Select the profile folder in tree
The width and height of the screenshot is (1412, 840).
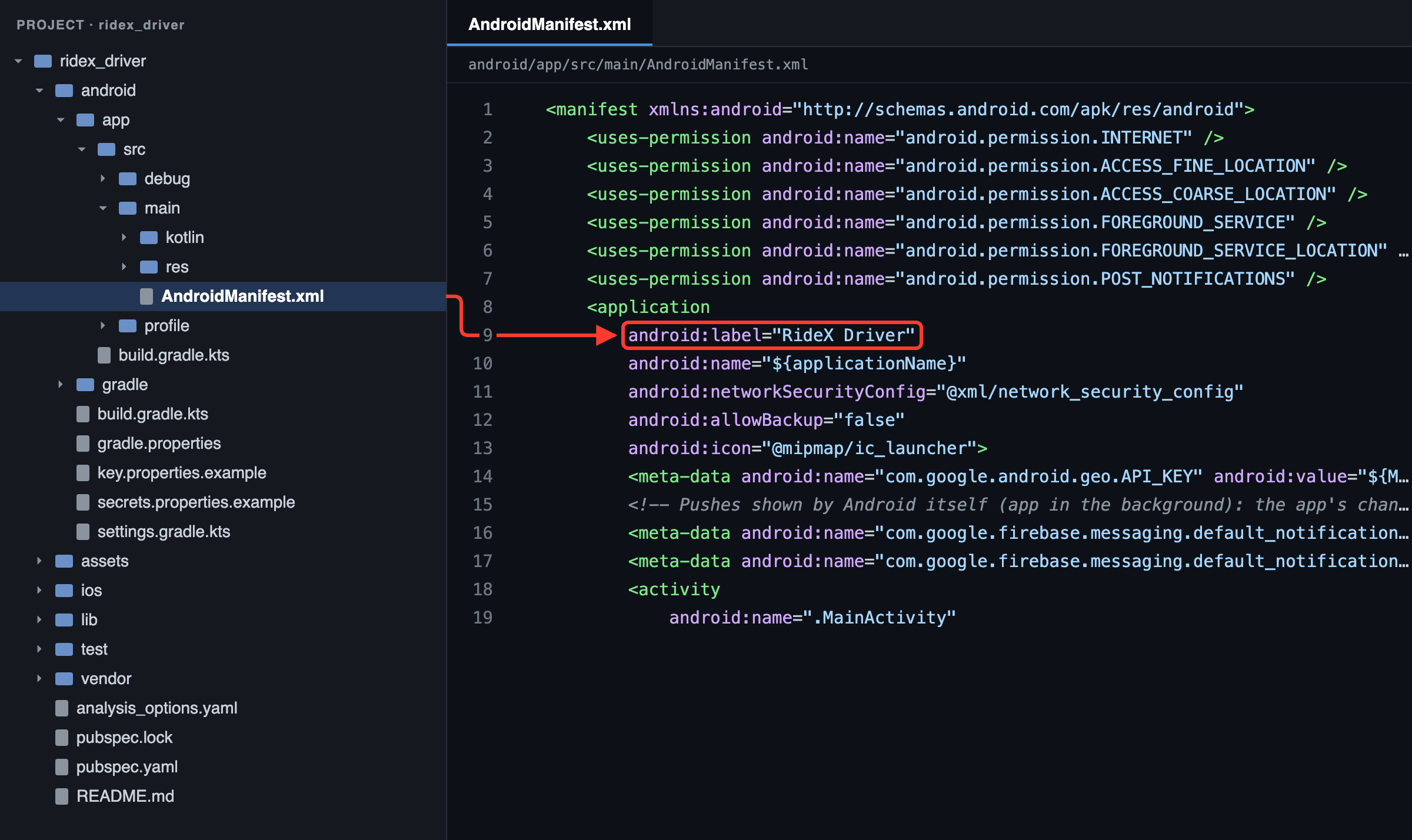click(x=166, y=326)
